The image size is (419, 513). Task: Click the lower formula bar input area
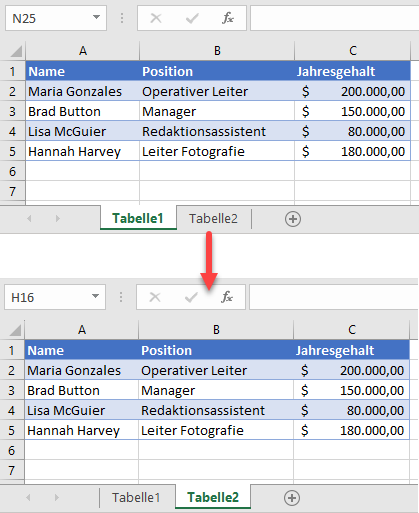pos(334,297)
